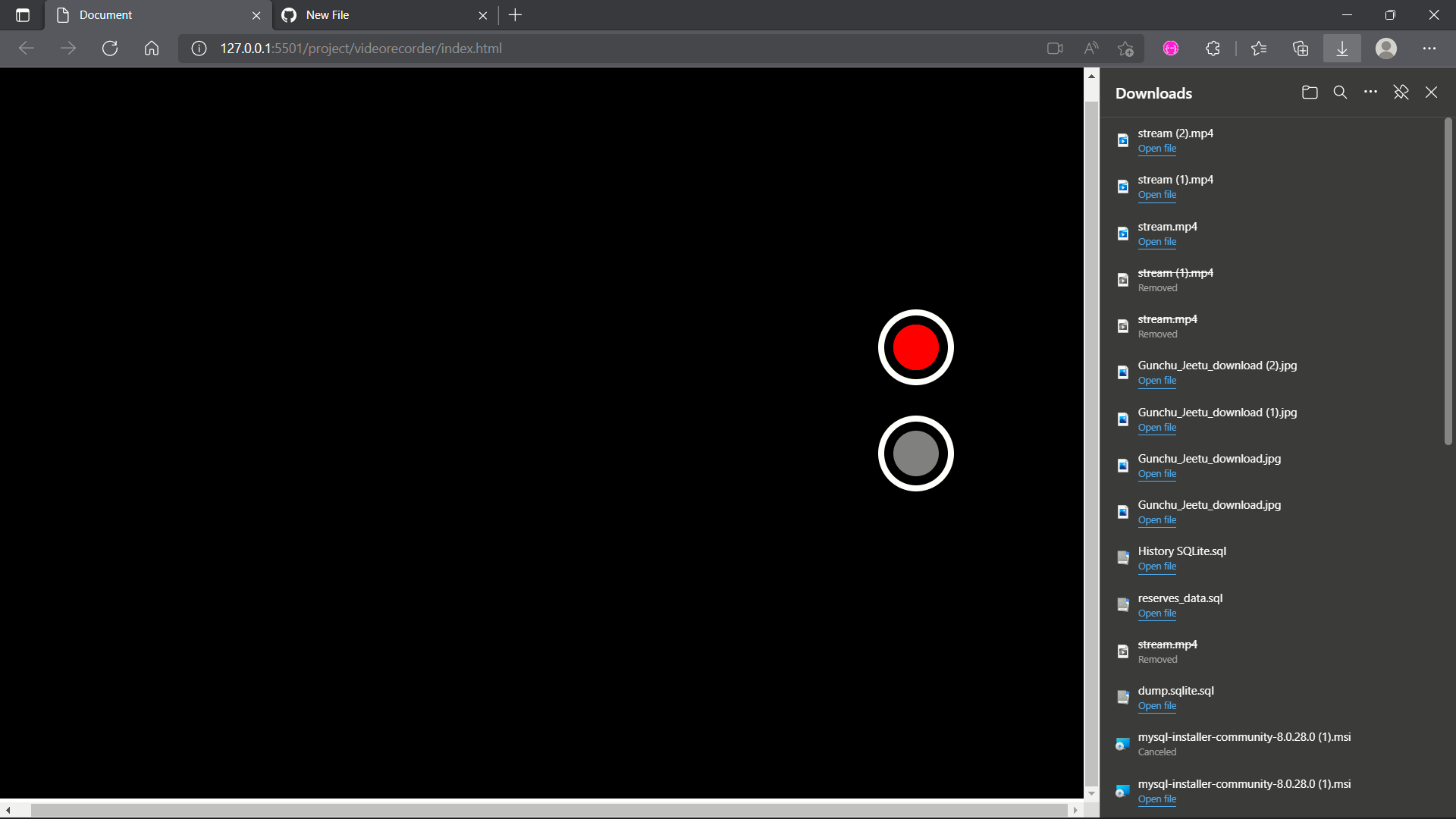This screenshot has height=819, width=1456.
Task: Close the Downloads panel
Action: pos(1431,93)
